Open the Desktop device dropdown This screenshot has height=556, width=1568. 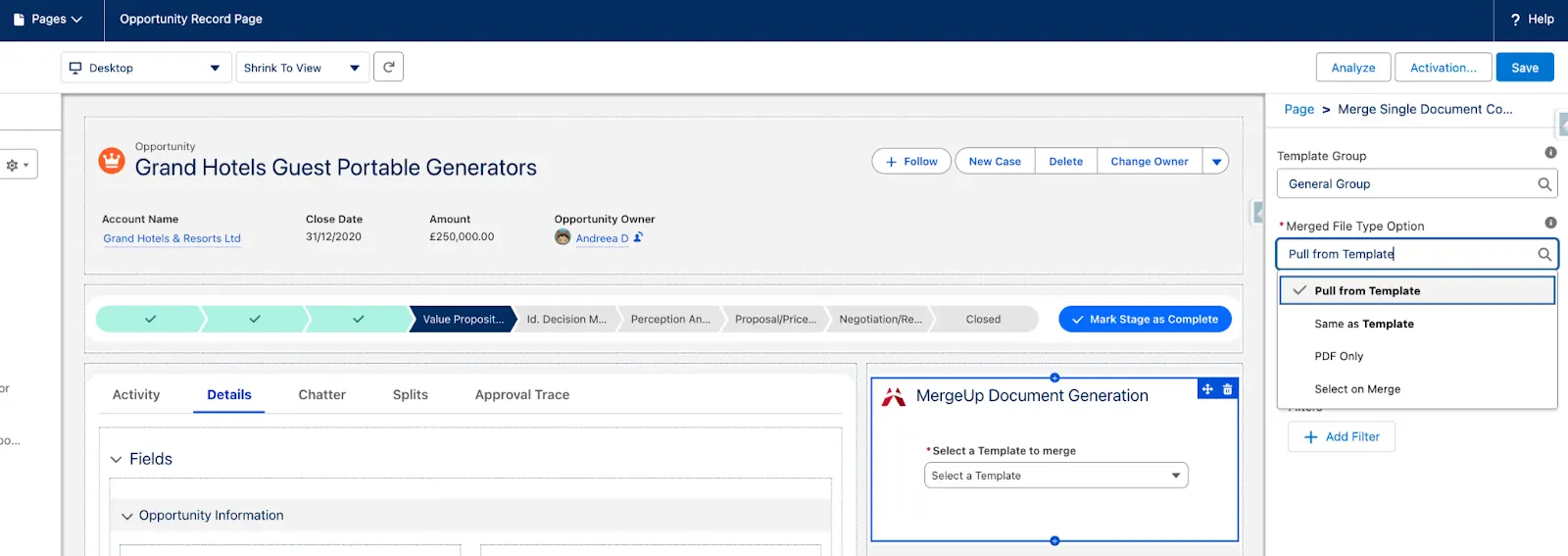coord(144,68)
